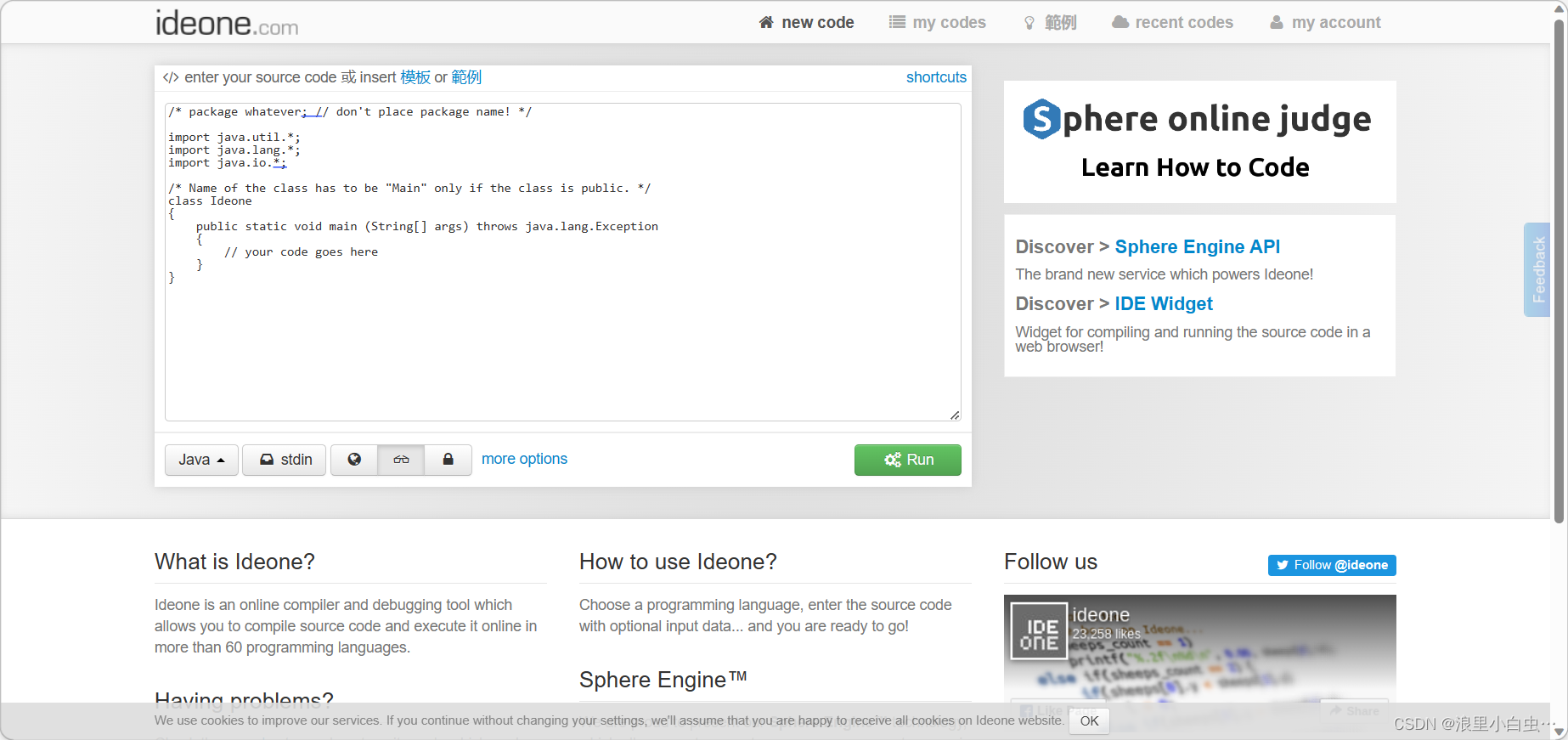Click the Sphere online judge banner

[1199, 142]
